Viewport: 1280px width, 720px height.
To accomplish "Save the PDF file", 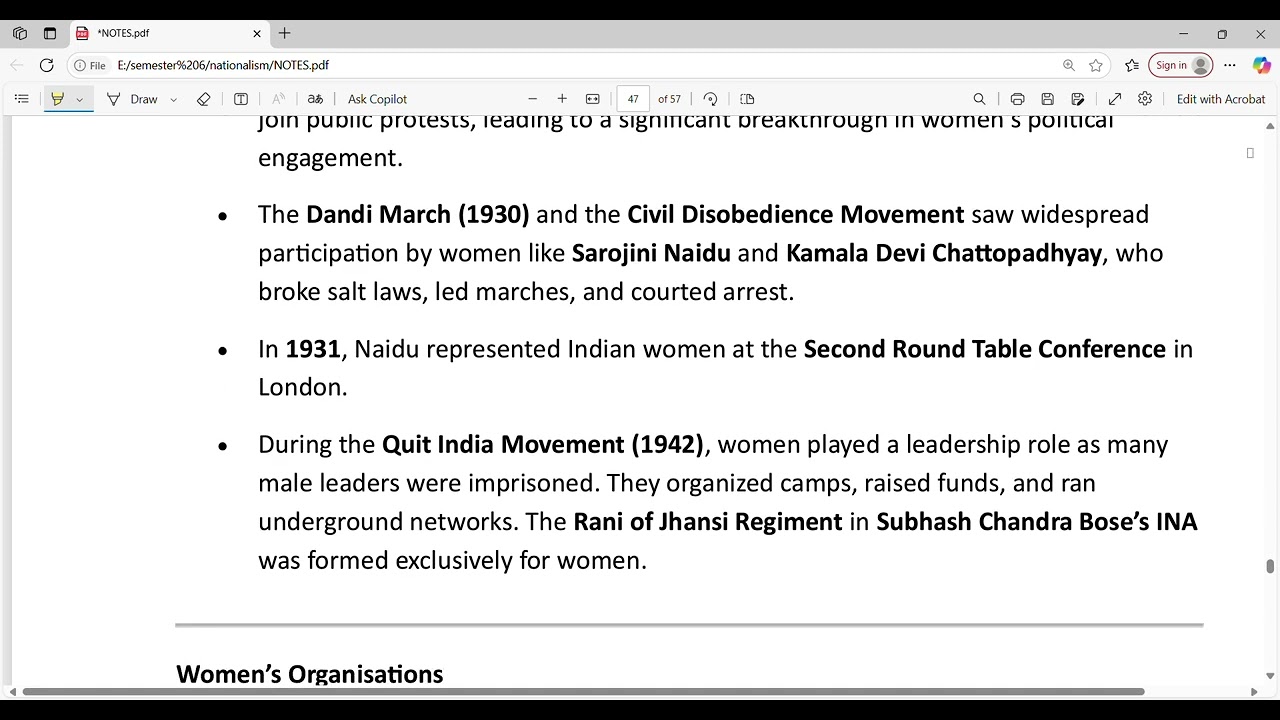I will pyautogui.click(x=1047, y=99).
